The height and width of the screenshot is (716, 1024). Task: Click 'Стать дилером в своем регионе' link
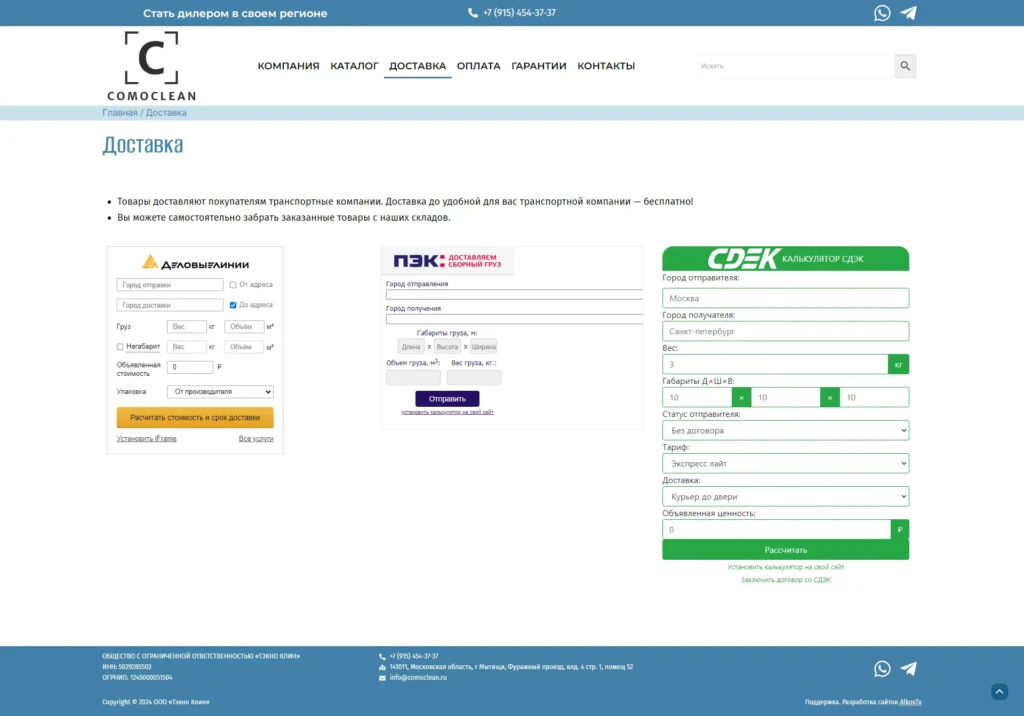point(235,13)
